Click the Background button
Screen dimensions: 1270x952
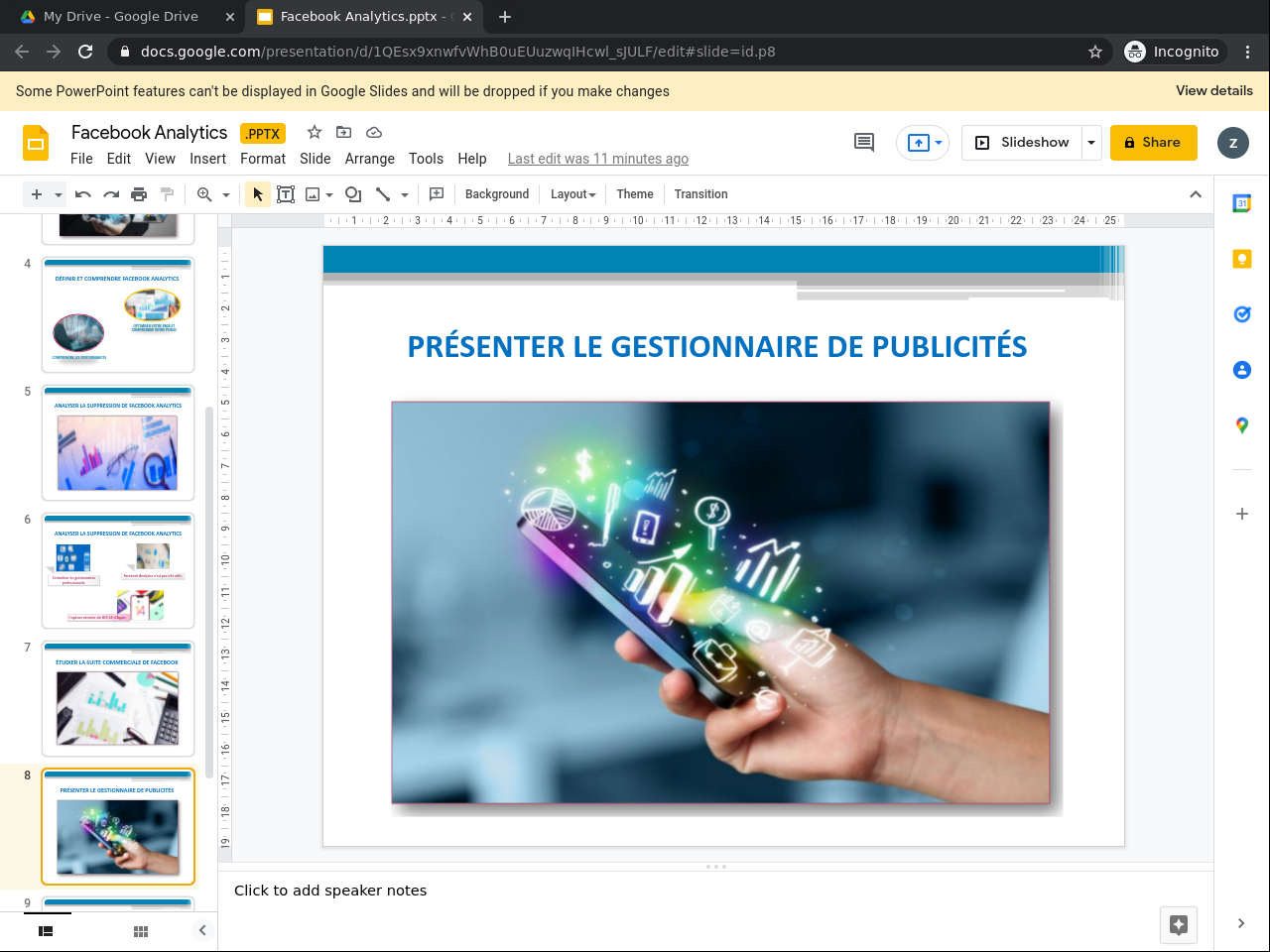click(497, 194)
